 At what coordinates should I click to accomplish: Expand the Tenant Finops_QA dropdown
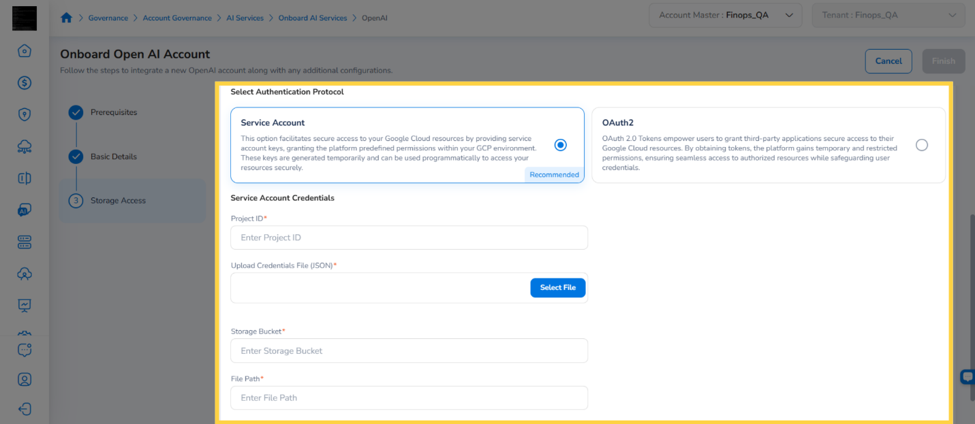889,16
